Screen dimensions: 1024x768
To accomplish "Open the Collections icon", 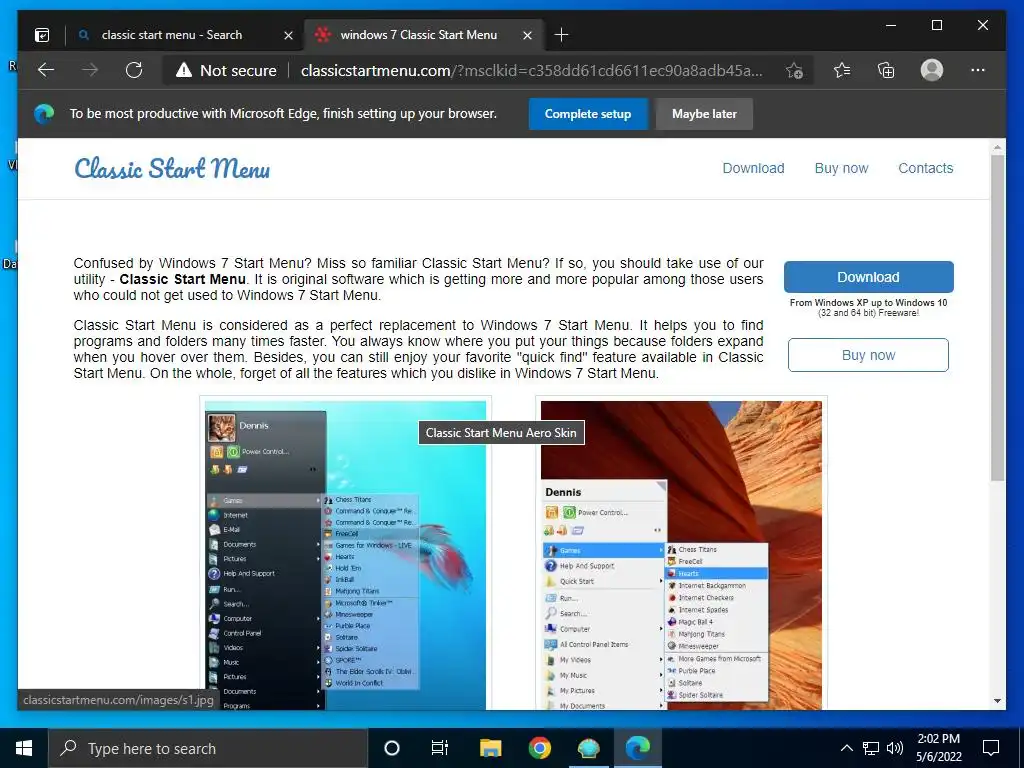I will (886, 70).
